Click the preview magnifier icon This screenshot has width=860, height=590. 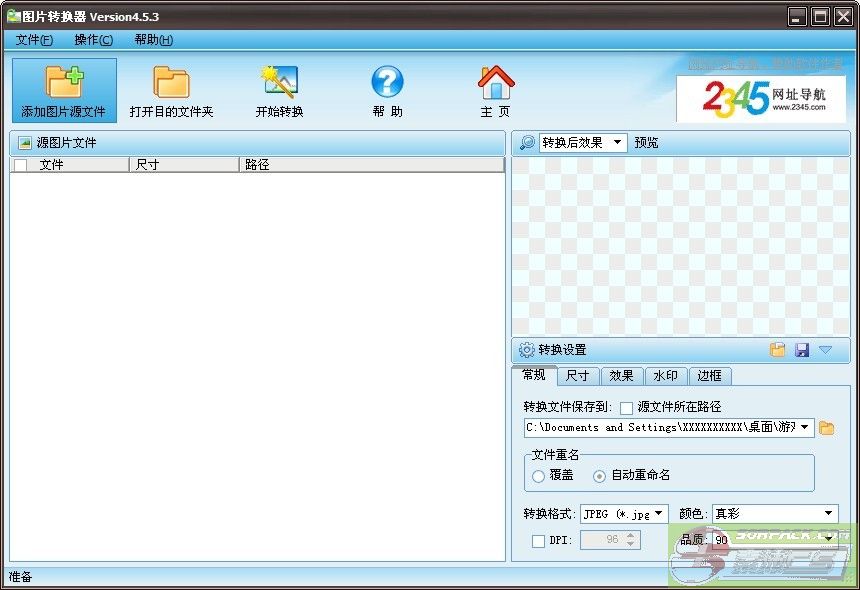pyautogui.click(x=527, y=143)
